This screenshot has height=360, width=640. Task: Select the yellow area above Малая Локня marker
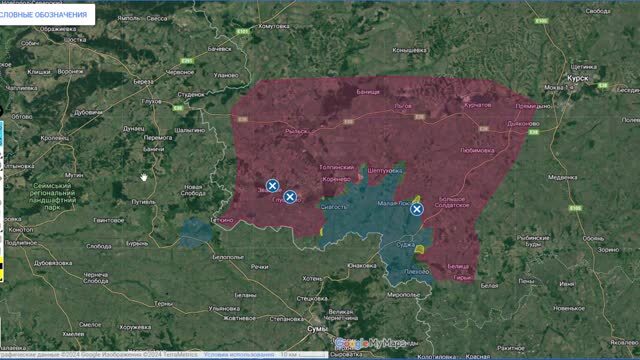[416, 199]
